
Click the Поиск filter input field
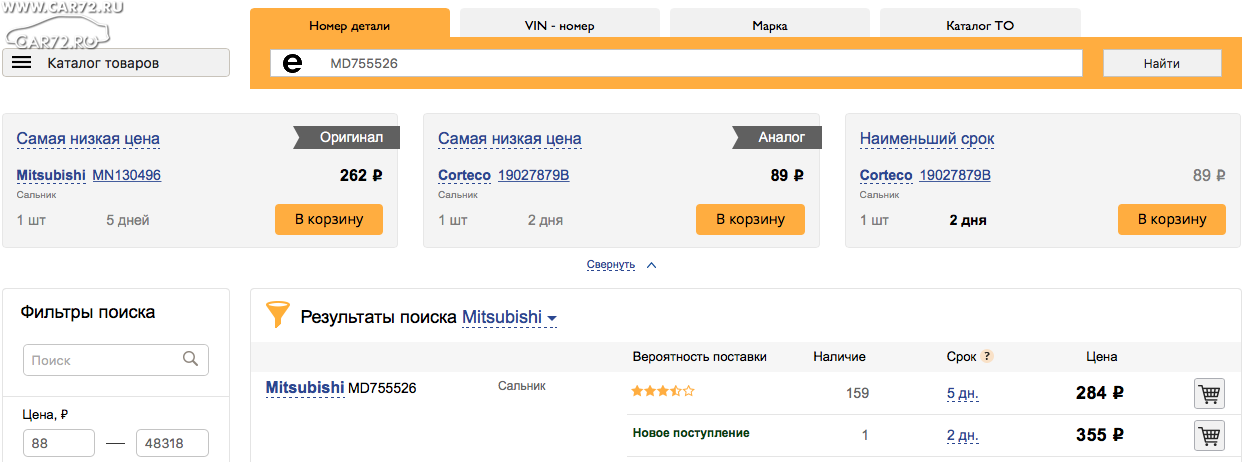pyautogui.click(x=115, y=360)
